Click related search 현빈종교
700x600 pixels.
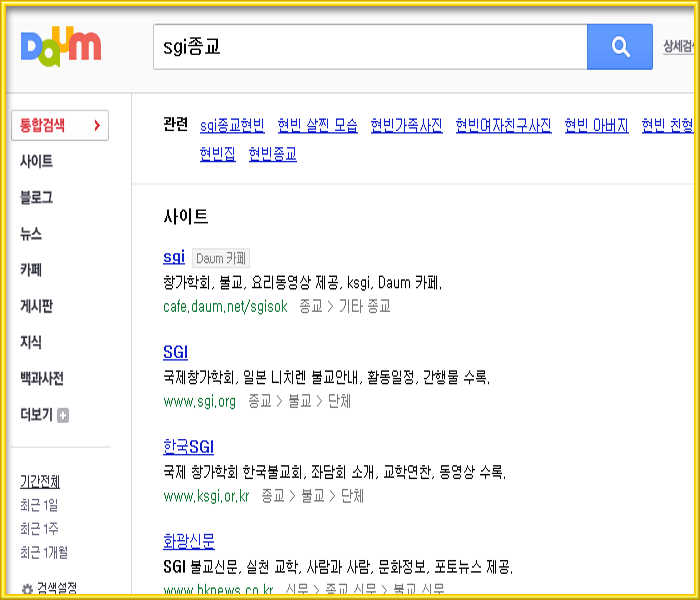click(273, 154)
